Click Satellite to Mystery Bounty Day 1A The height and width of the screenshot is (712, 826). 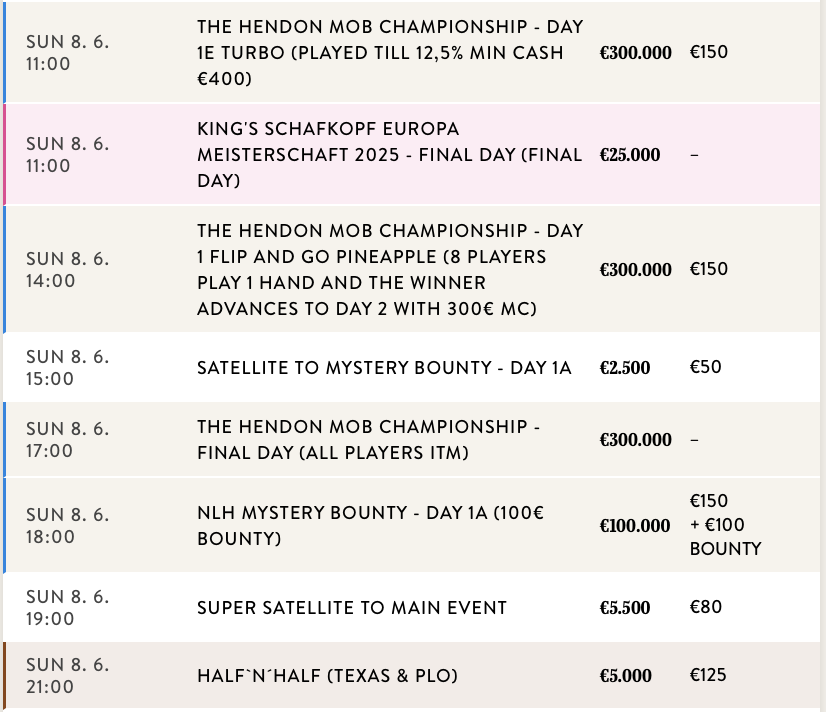tap(384, 367)
